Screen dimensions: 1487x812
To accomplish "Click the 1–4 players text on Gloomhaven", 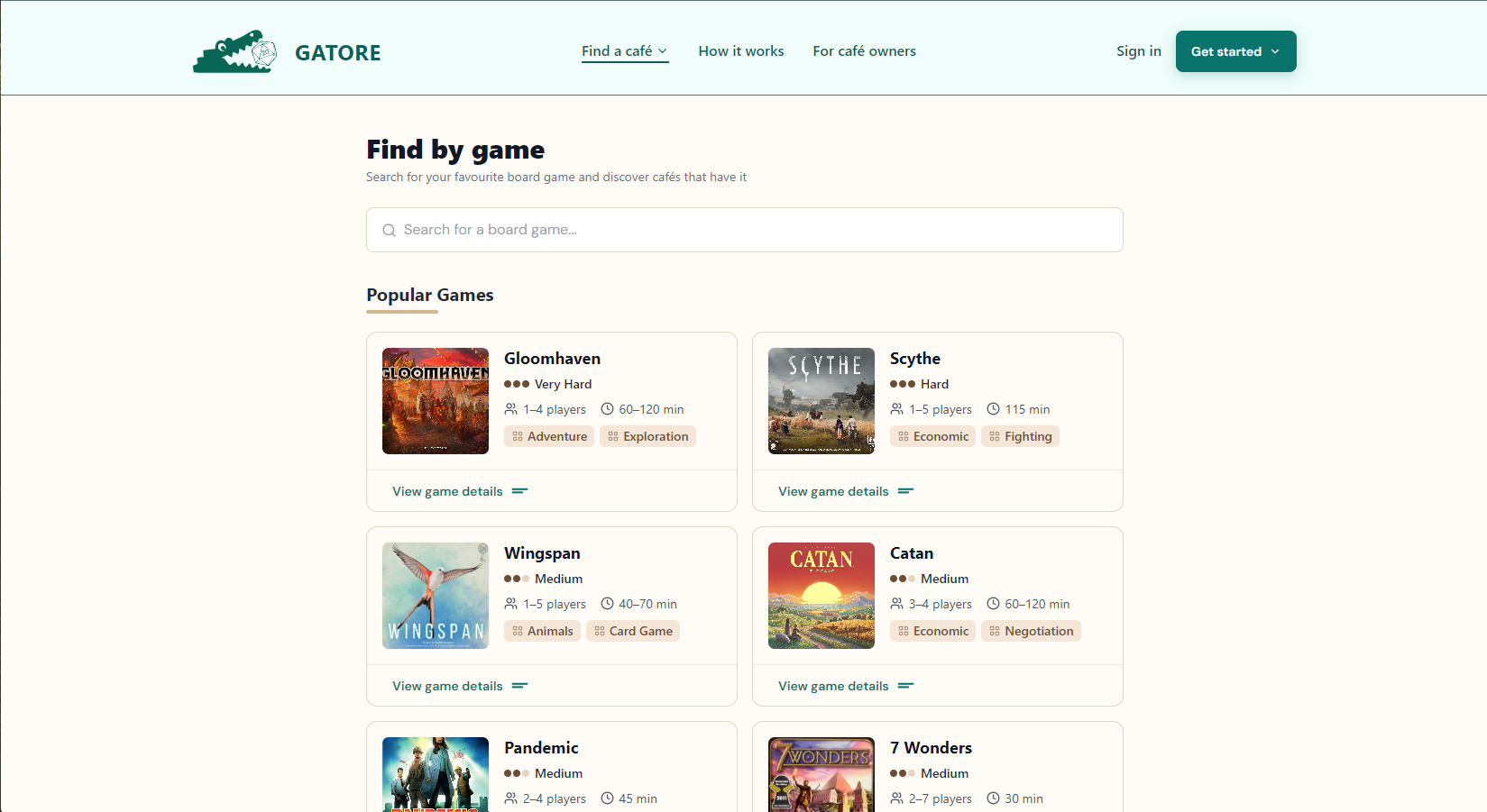I will [555, 409].
